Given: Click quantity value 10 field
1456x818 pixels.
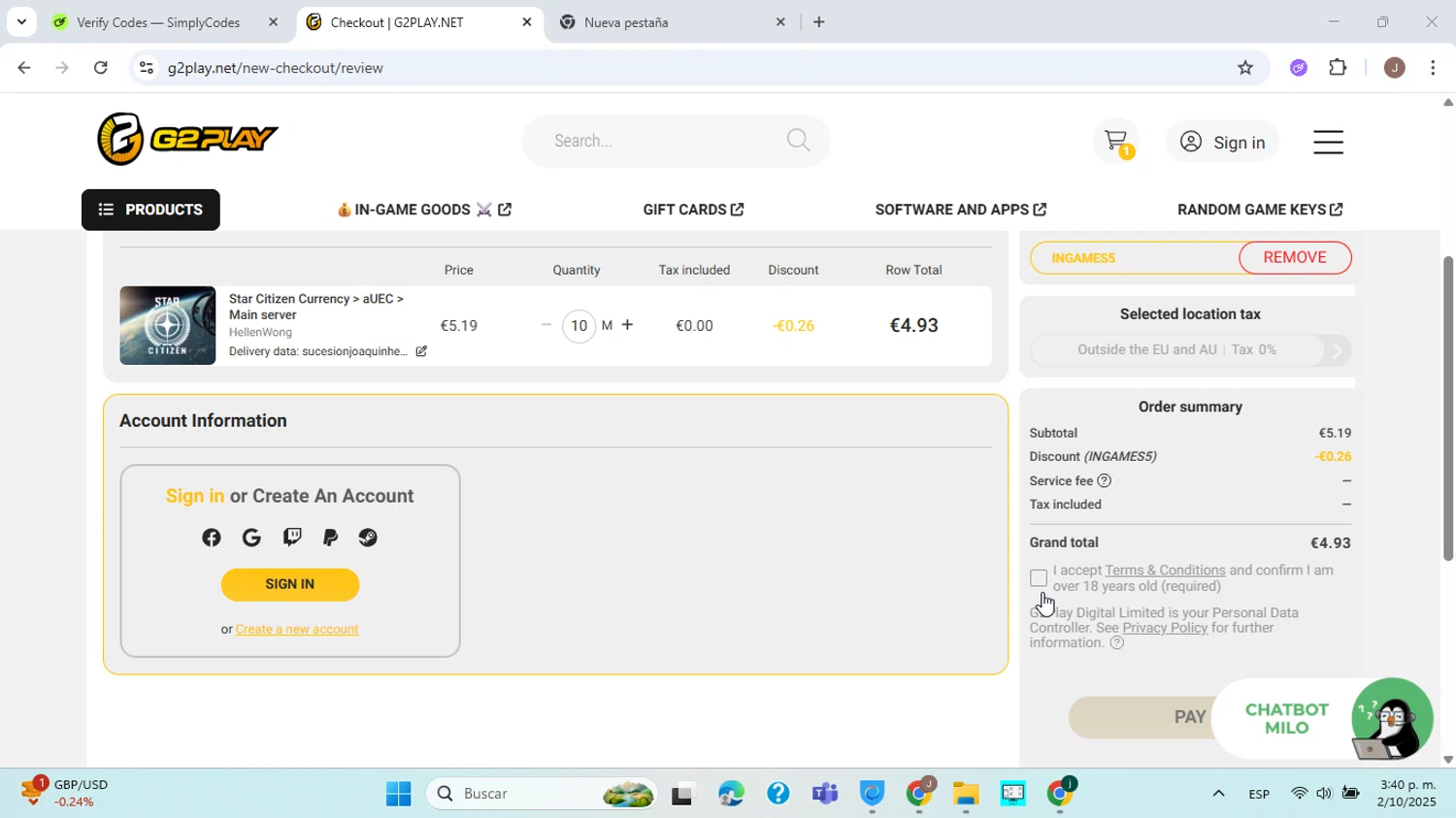Looking at the screenshot, I should (x=579, y=325).
